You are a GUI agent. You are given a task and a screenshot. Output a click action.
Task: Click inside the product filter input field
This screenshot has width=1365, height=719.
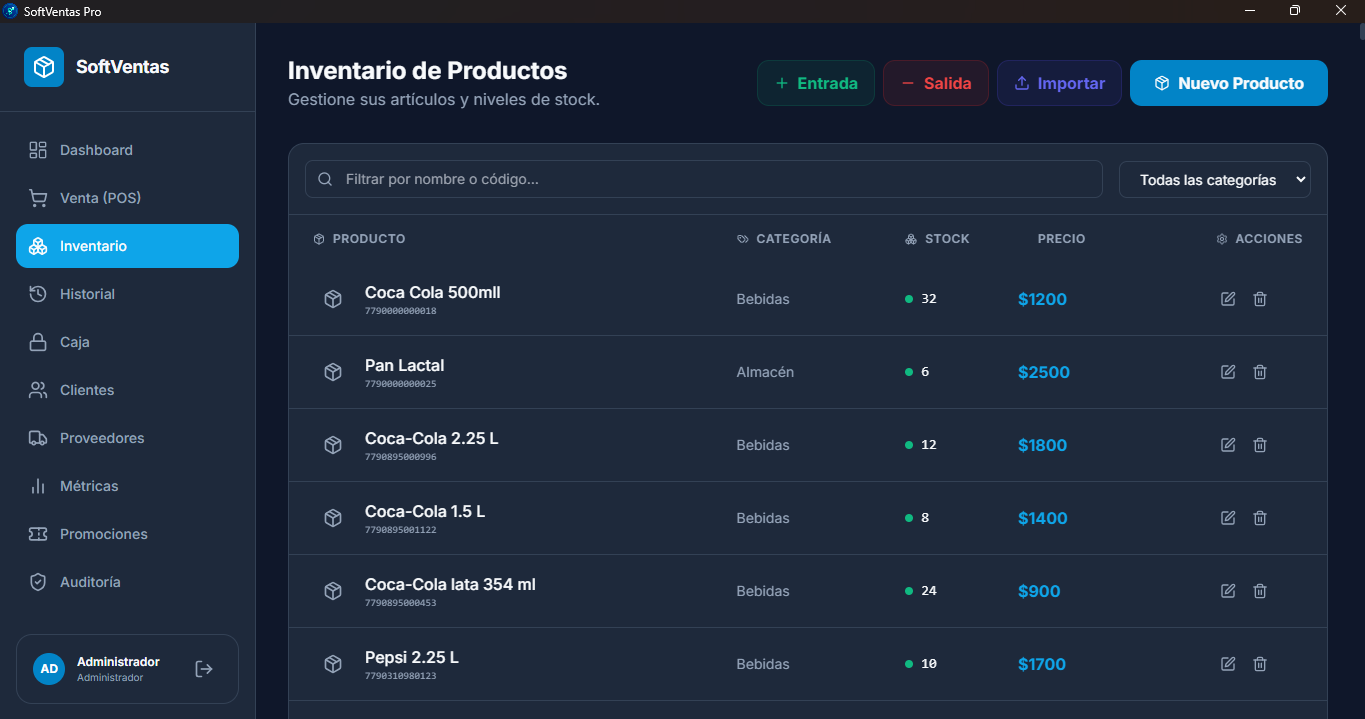tap(700, 179)
